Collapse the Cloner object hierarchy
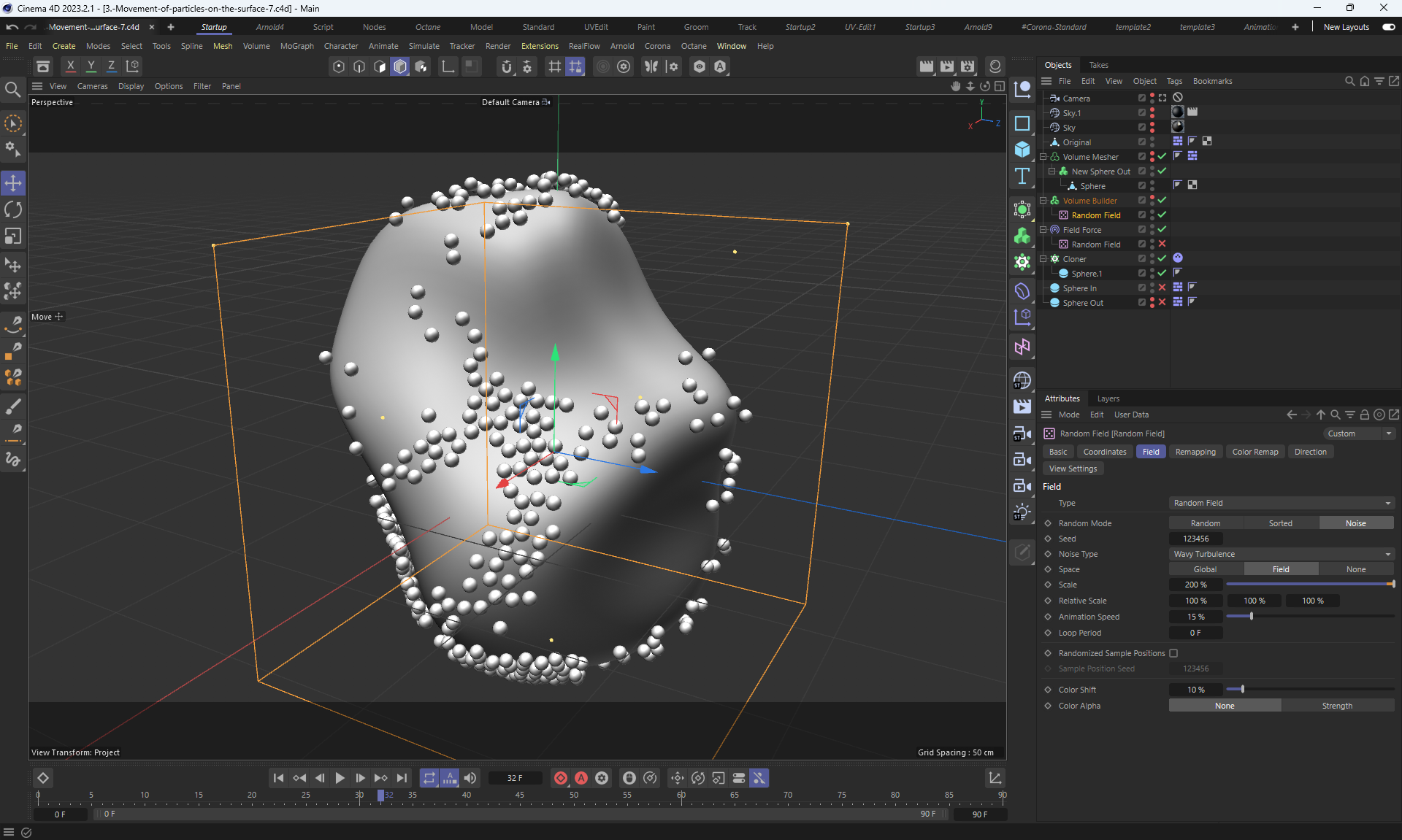 pyautogui.click(x=1043, y=258)
